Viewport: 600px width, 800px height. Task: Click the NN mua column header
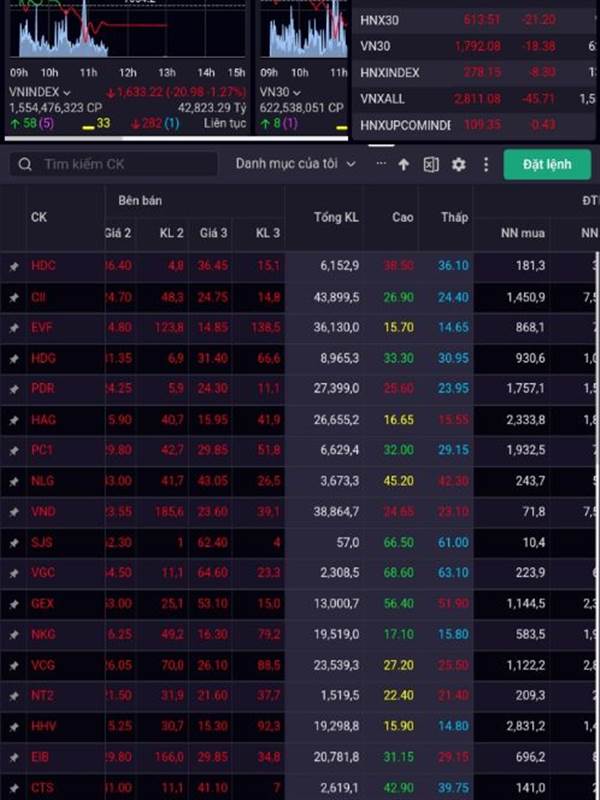tap(522, 234)
